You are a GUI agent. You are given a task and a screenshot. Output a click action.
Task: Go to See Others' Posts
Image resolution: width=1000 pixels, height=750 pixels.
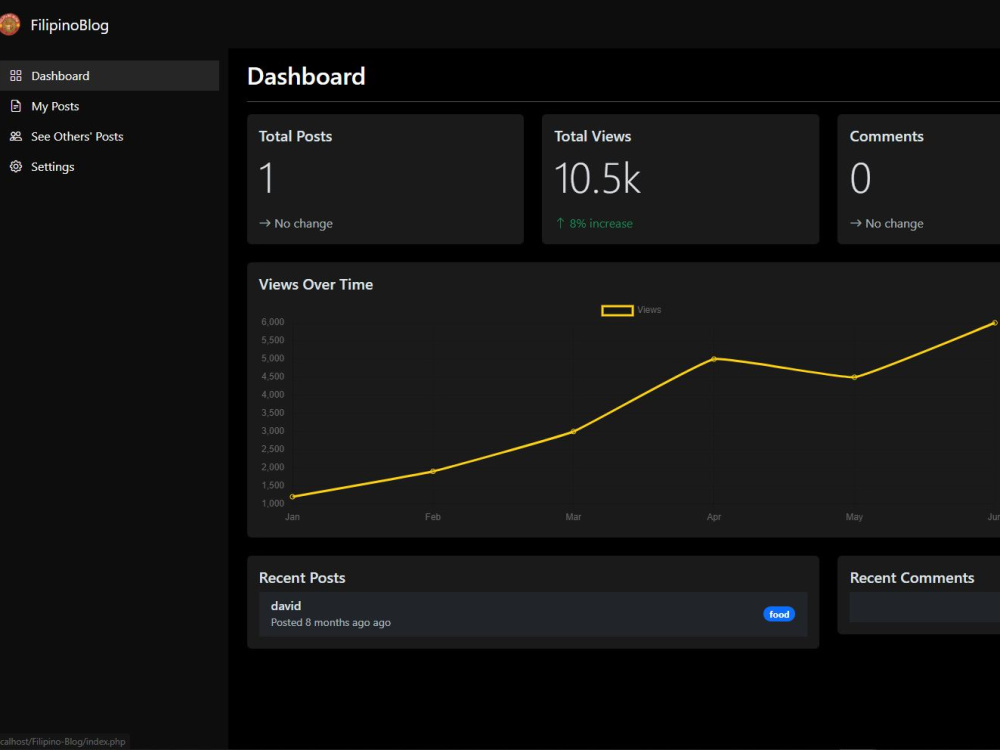[x=109, y=136]
